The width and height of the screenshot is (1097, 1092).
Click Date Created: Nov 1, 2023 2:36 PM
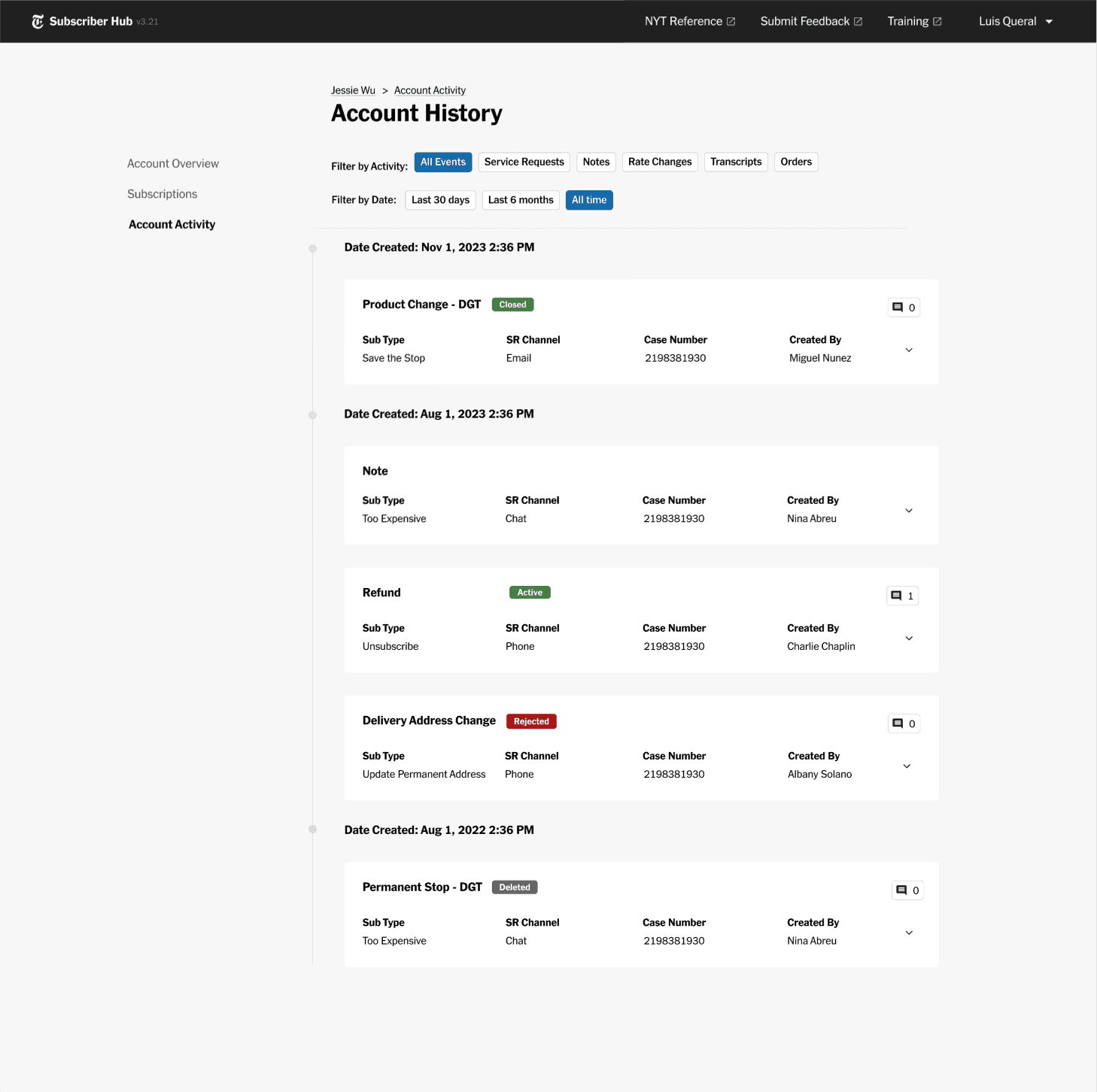point(439,247)
